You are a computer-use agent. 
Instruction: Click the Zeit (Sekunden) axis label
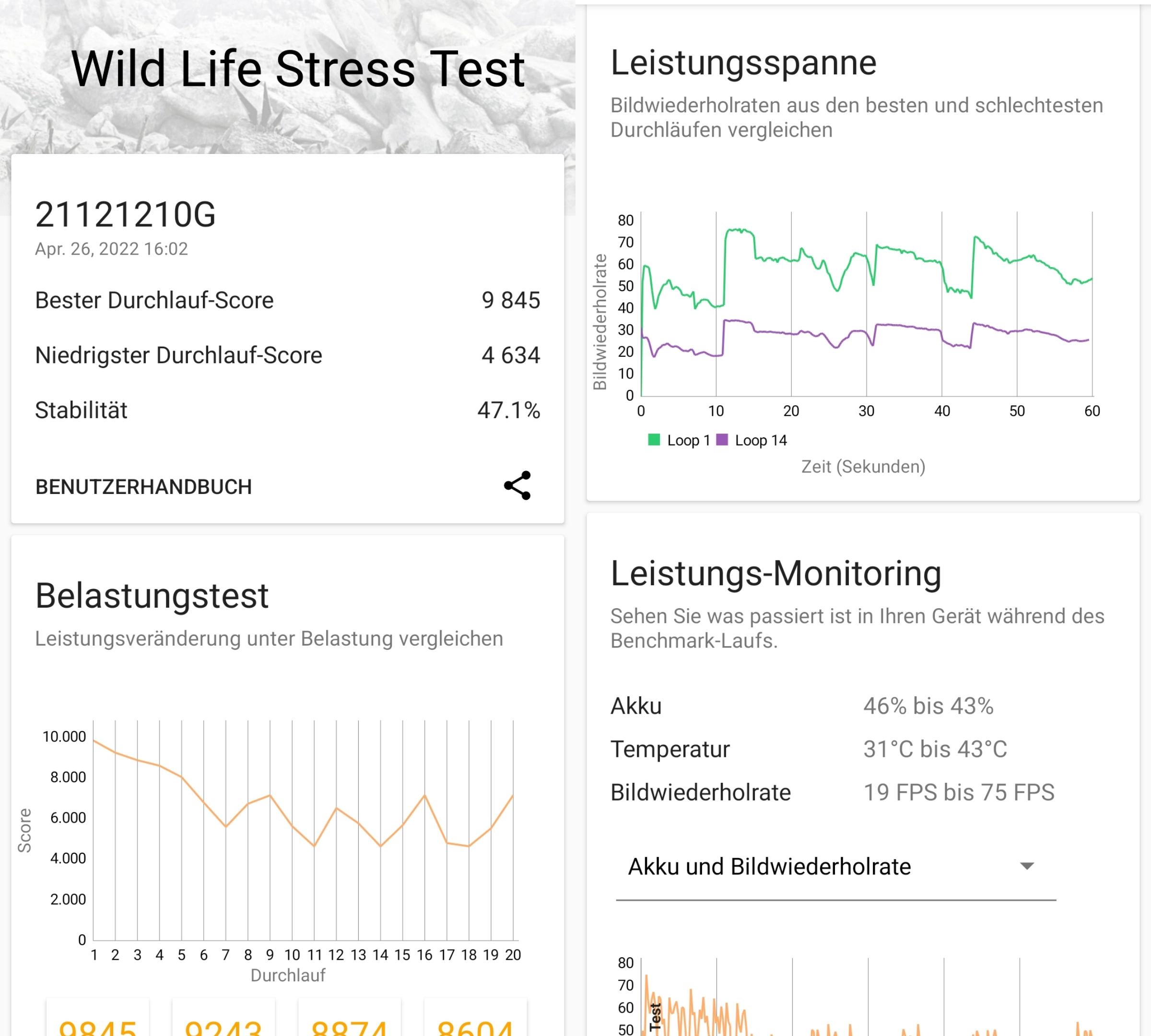point(864,467)
